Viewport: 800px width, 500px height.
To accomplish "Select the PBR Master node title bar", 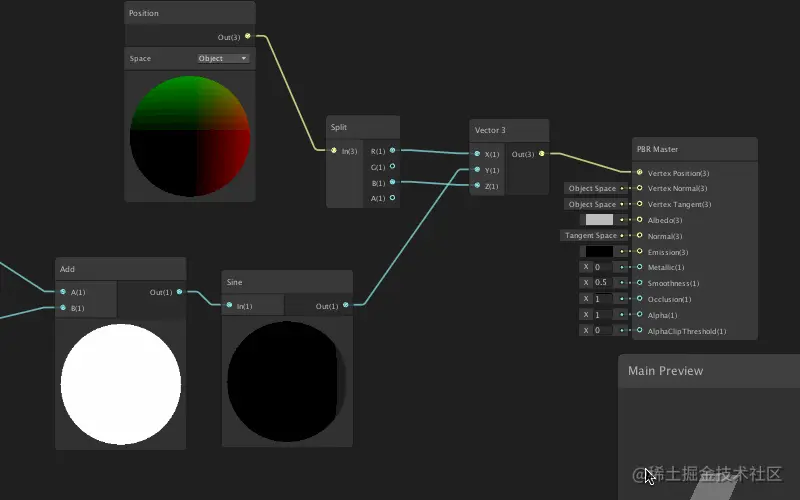I will (694, 149).
